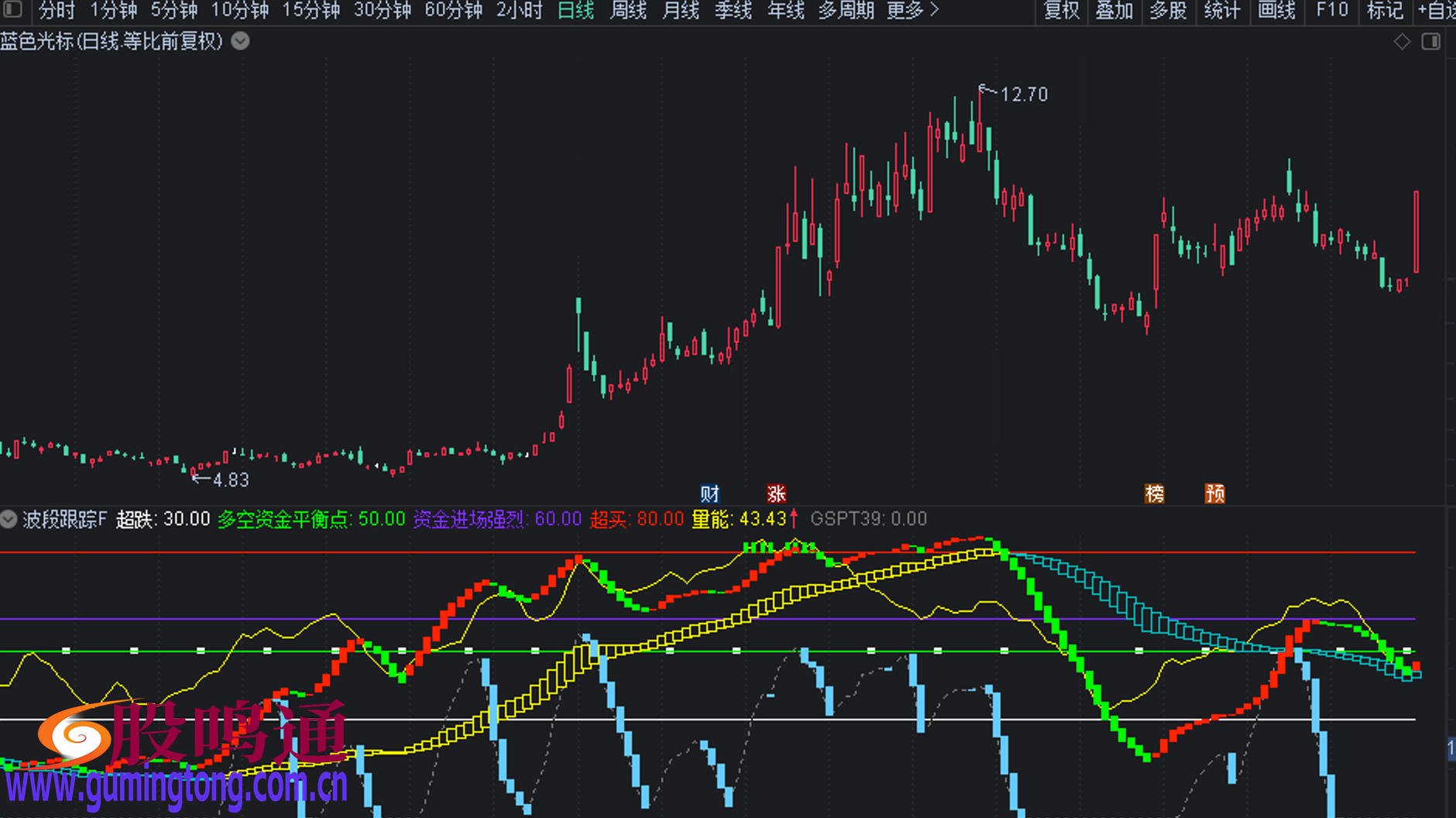Open the 蓝色光标 chart settings dropdown
Screen dimensions: 1456x818
[241, 41]
